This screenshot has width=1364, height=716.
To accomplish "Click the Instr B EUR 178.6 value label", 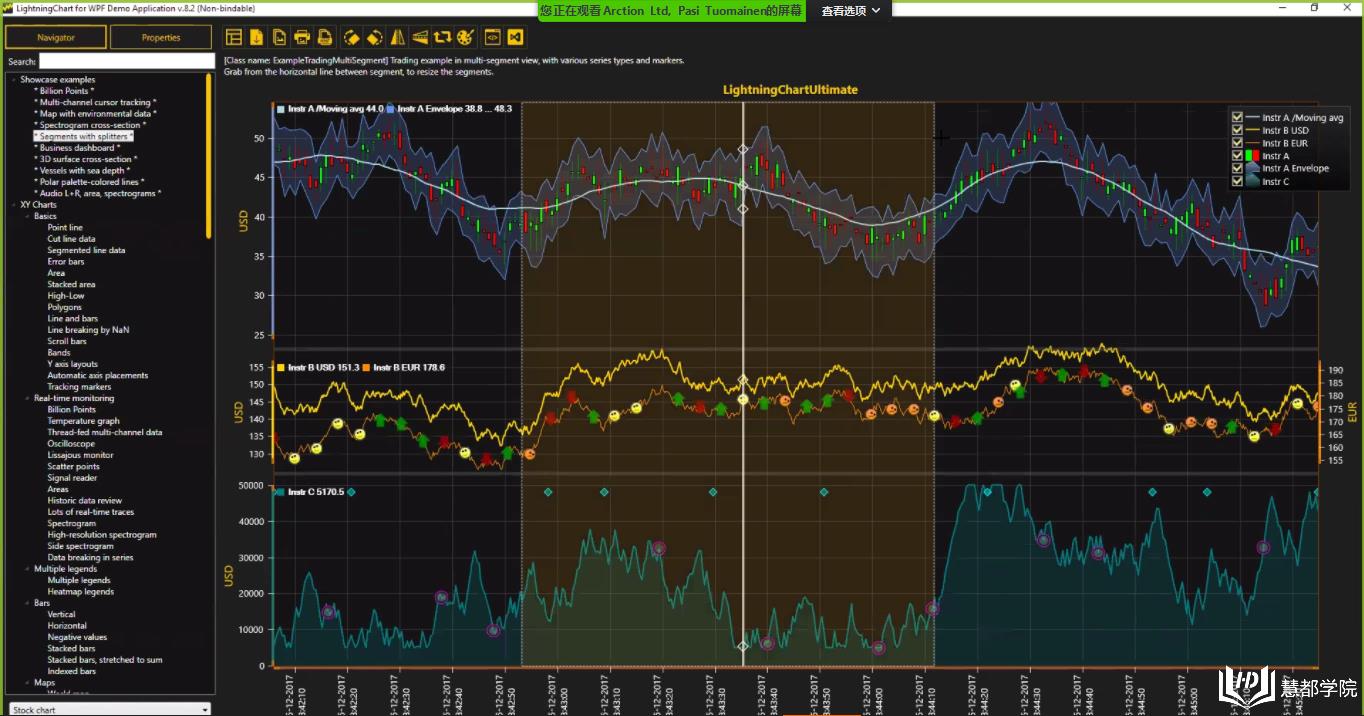I will 408,368.
